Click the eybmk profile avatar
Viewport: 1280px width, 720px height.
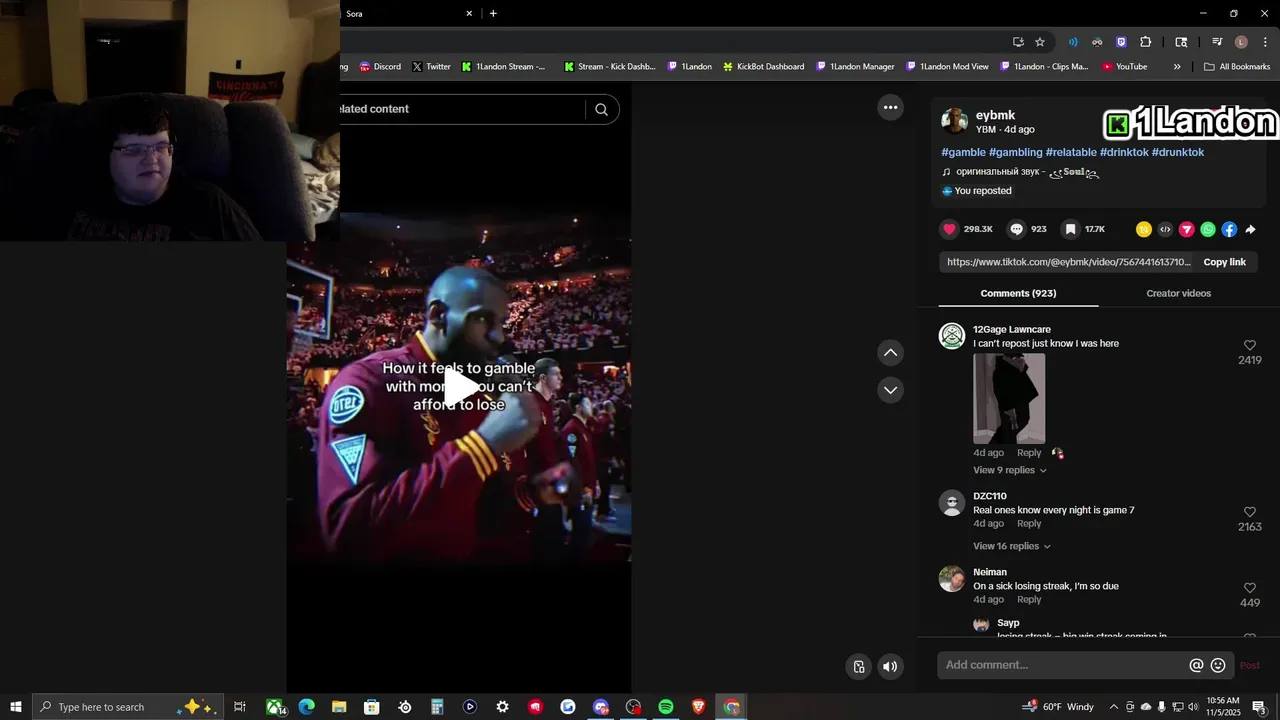[x=954, y=121]
